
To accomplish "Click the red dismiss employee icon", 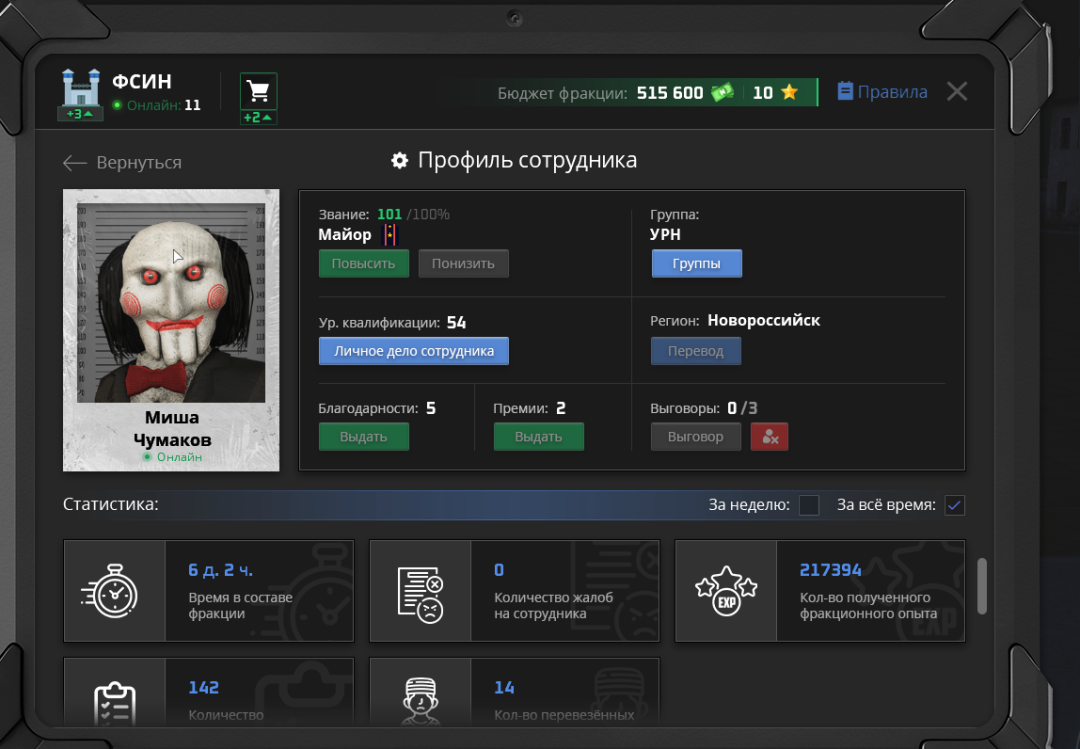I will click(x=769, y=437).
